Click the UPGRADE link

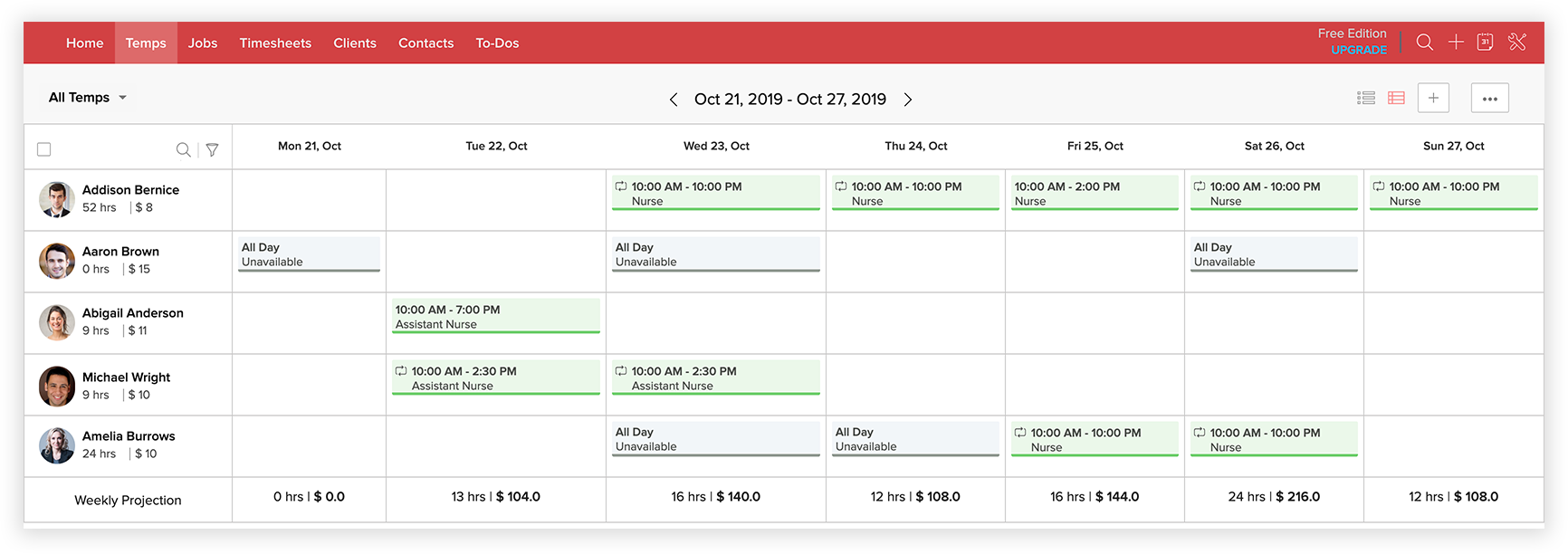tap(1359, 50)
